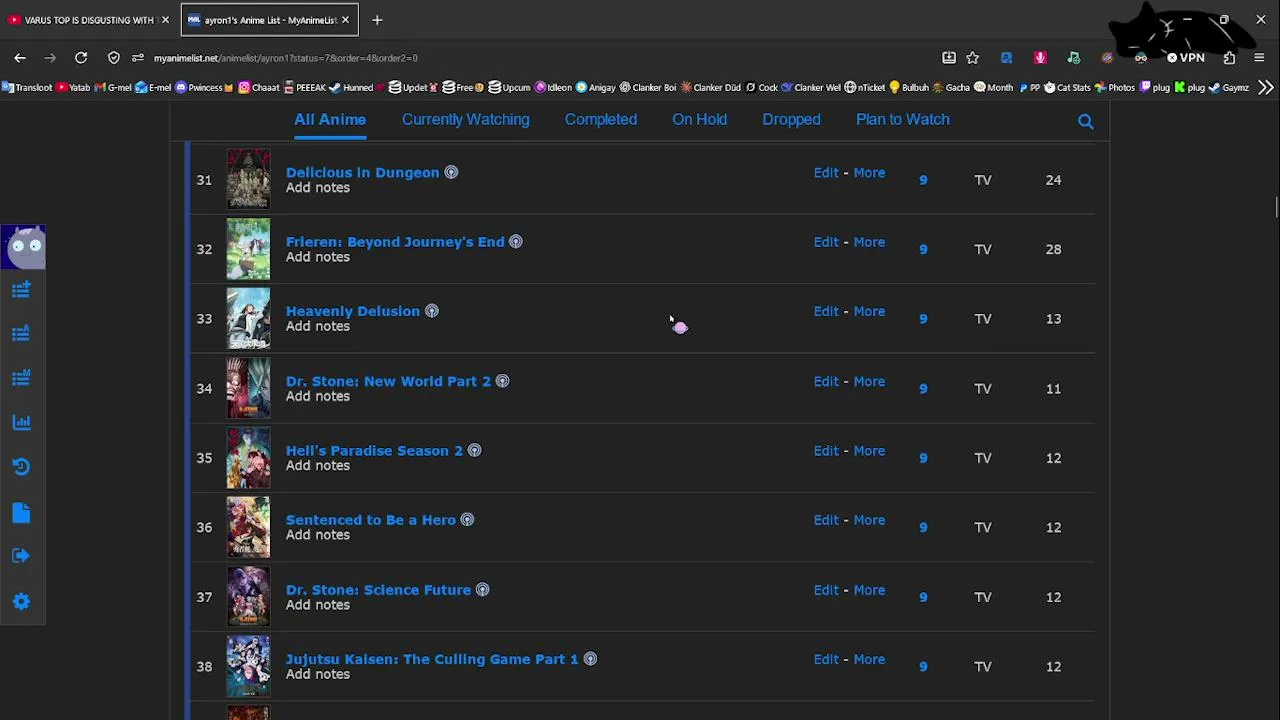Expand More for Hell's Paradise Season 2
This screenshot has width=1280, height=720.
tap(869, 450)
